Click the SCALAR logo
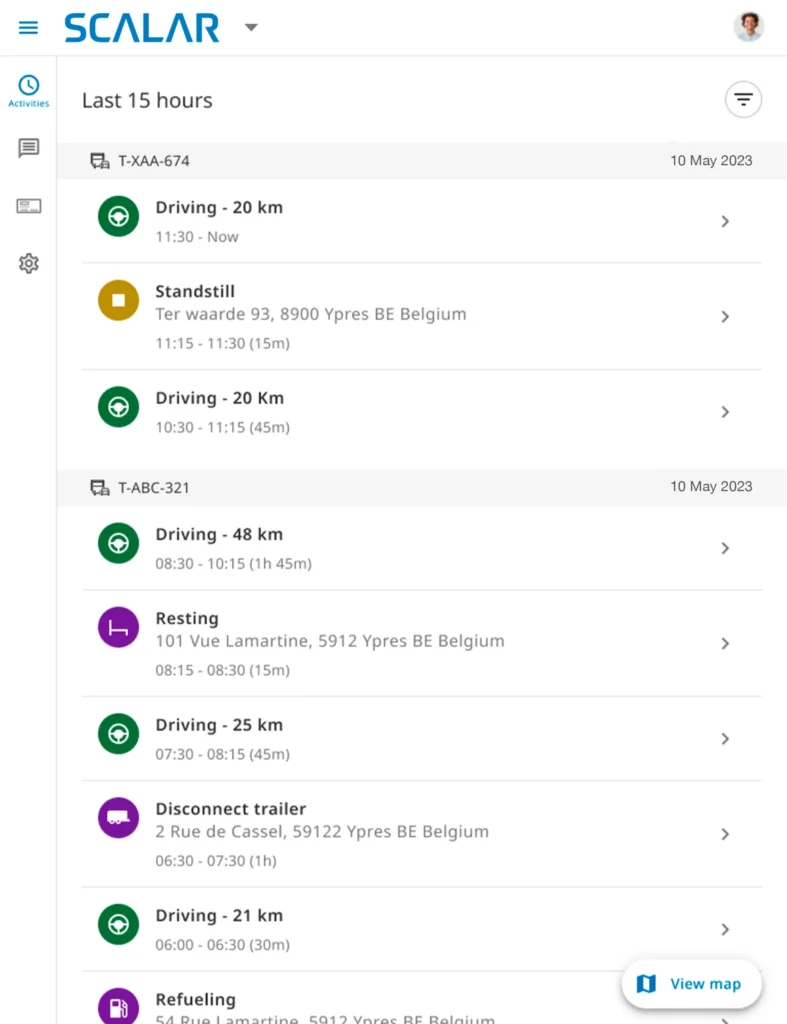This screenshot has height=1024, width=787. (x=142, y=28)
